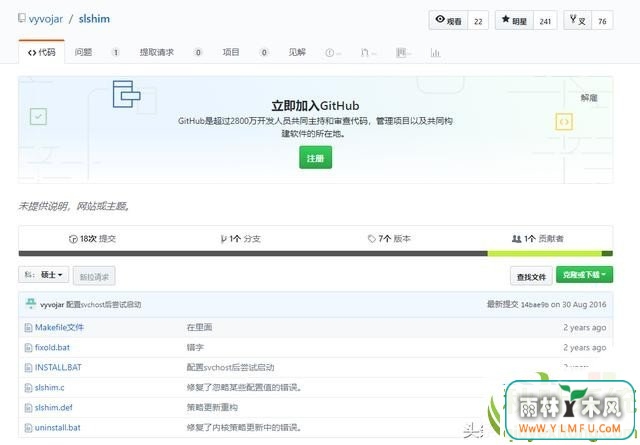Switch to the 见解 tab
Image resolution: width=640 pixels, height=445 pixels.
[x=297, y=52]
